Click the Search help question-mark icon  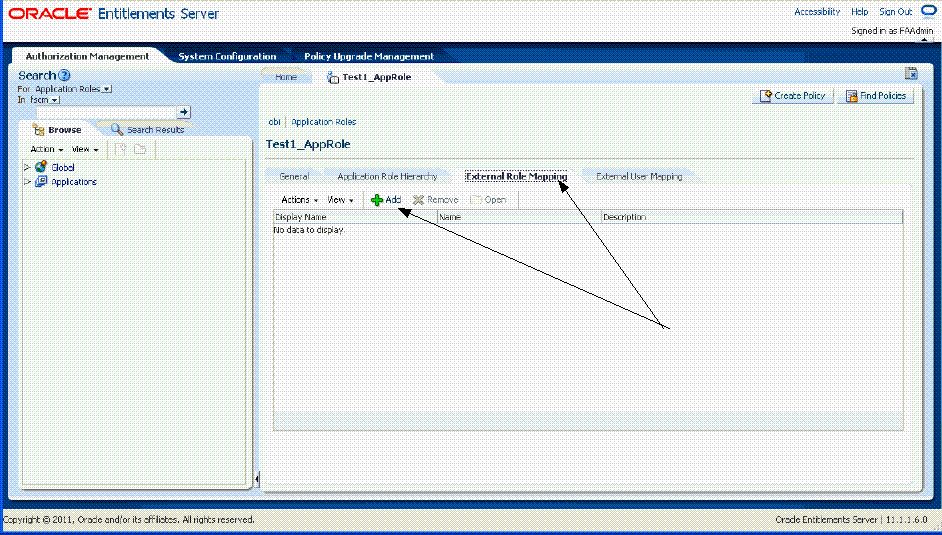point(64,76)
